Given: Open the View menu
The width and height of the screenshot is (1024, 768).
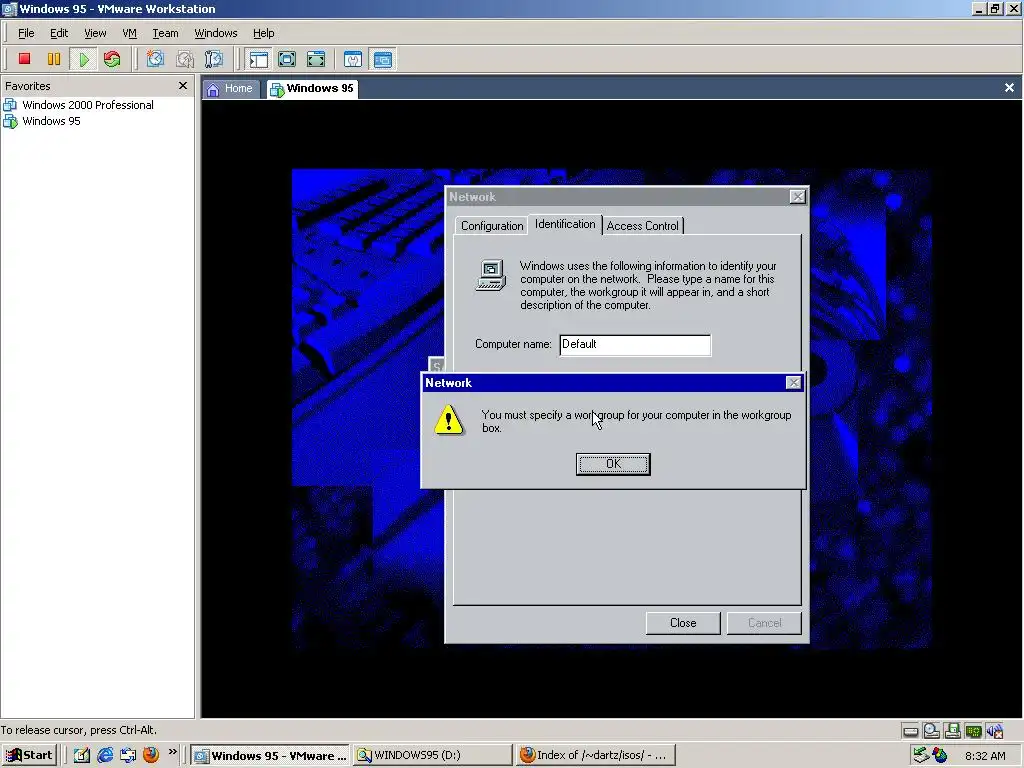Looking at the screenshot, I should pos(95,33).
